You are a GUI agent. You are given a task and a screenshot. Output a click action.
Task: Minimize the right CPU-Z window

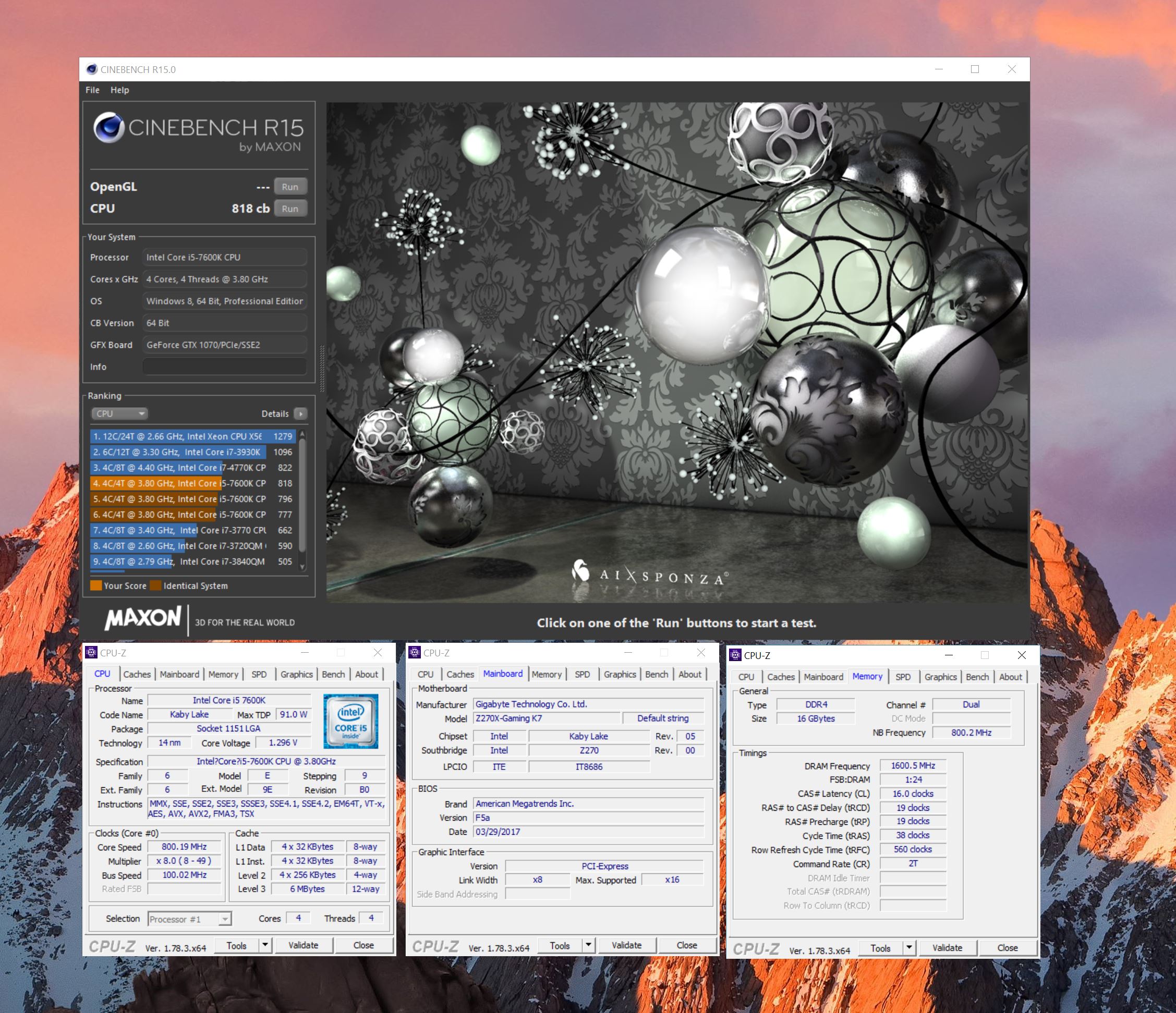click(949, 655)
